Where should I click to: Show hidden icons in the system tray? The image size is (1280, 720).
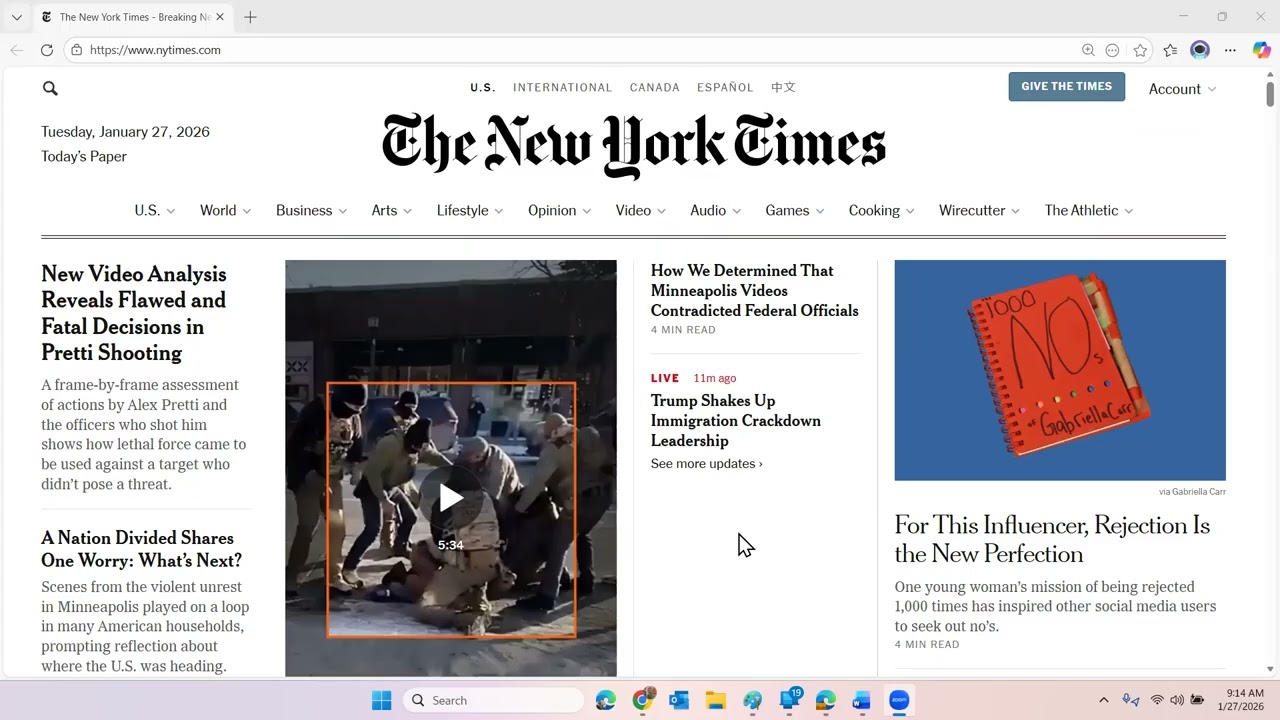tap(1104, 700)
